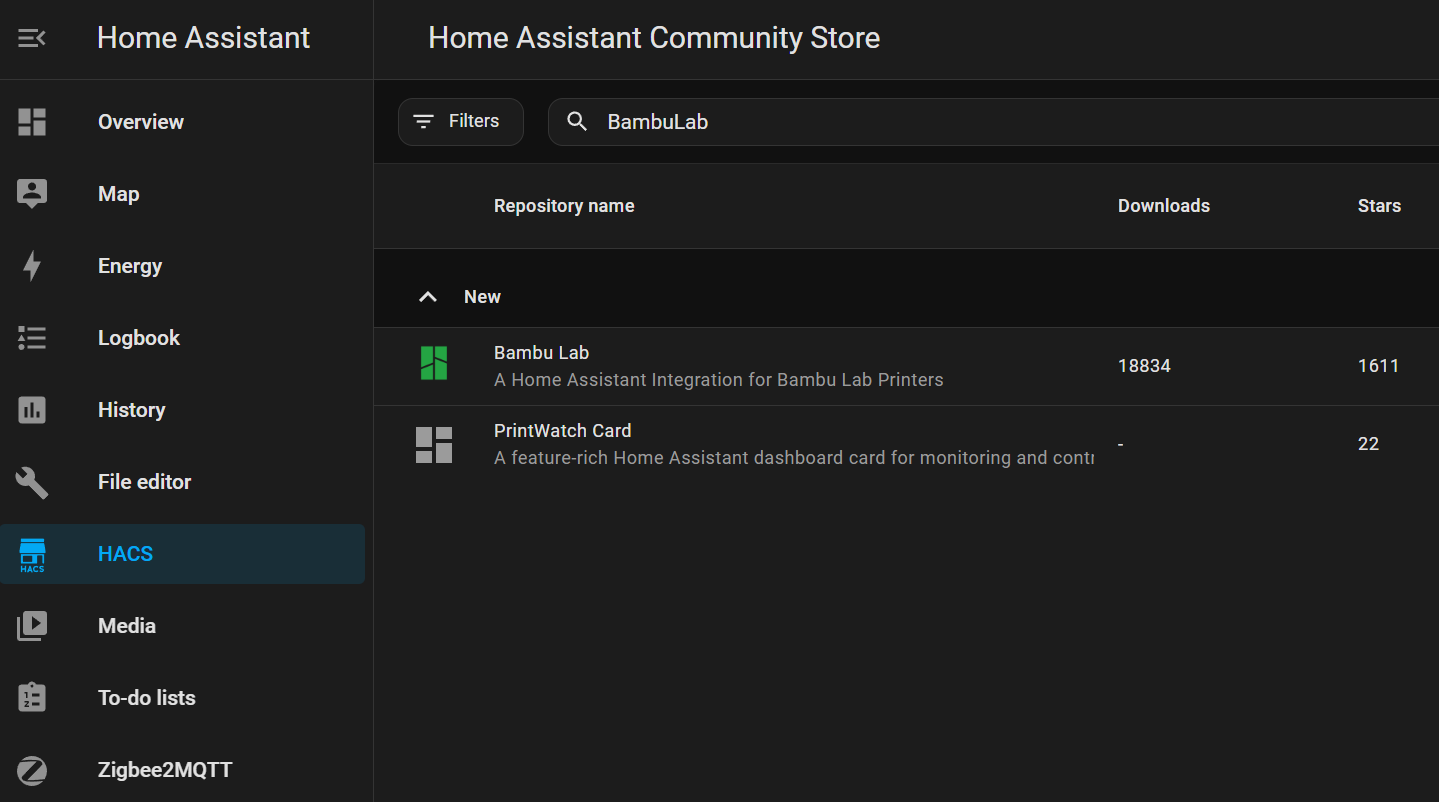Click the PrintWatch Card dashboard icon
Screen dimensions: 1439x802
coord(434,445)
